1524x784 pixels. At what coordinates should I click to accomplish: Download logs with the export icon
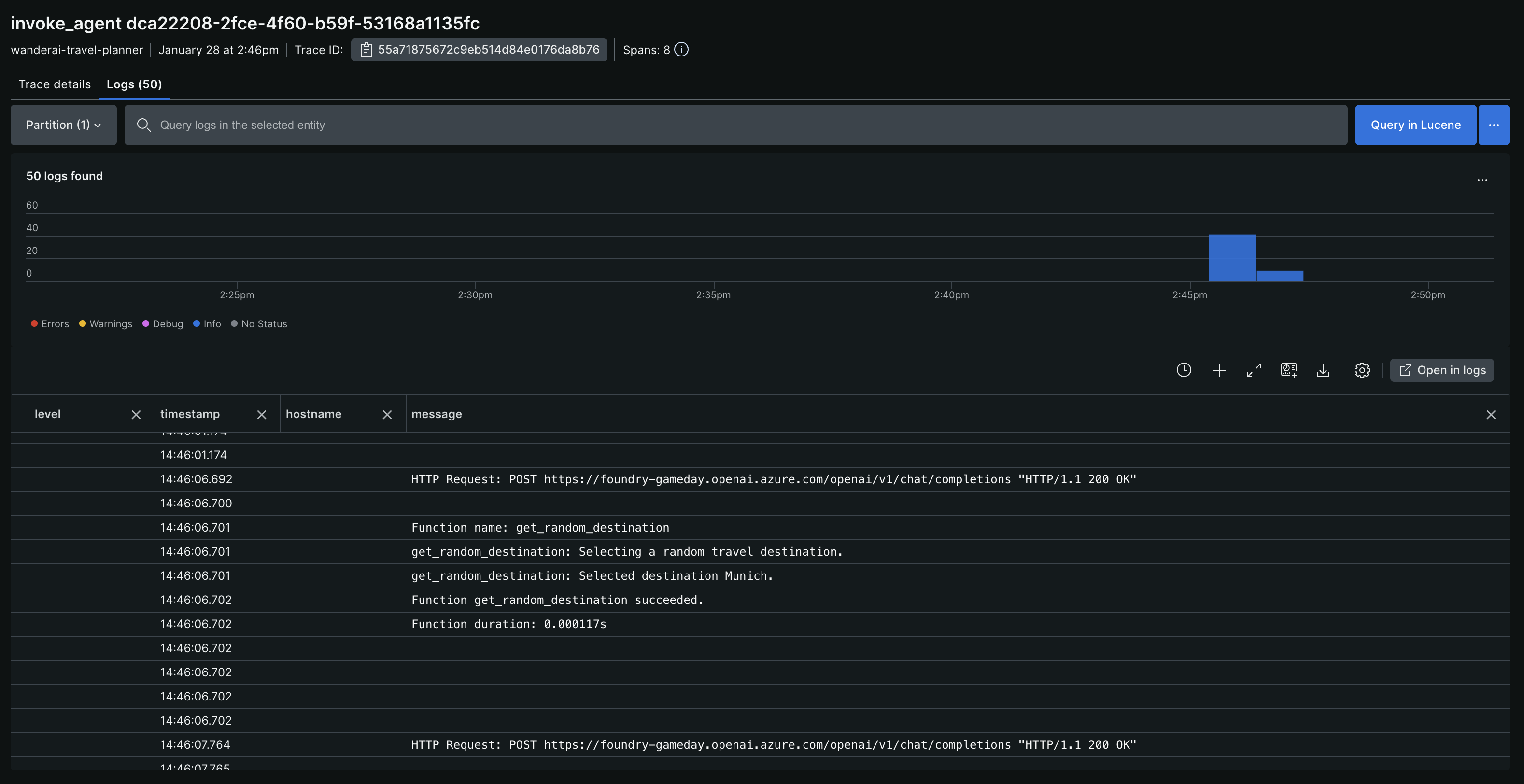pyautogui.click(x=1324, y=370)
